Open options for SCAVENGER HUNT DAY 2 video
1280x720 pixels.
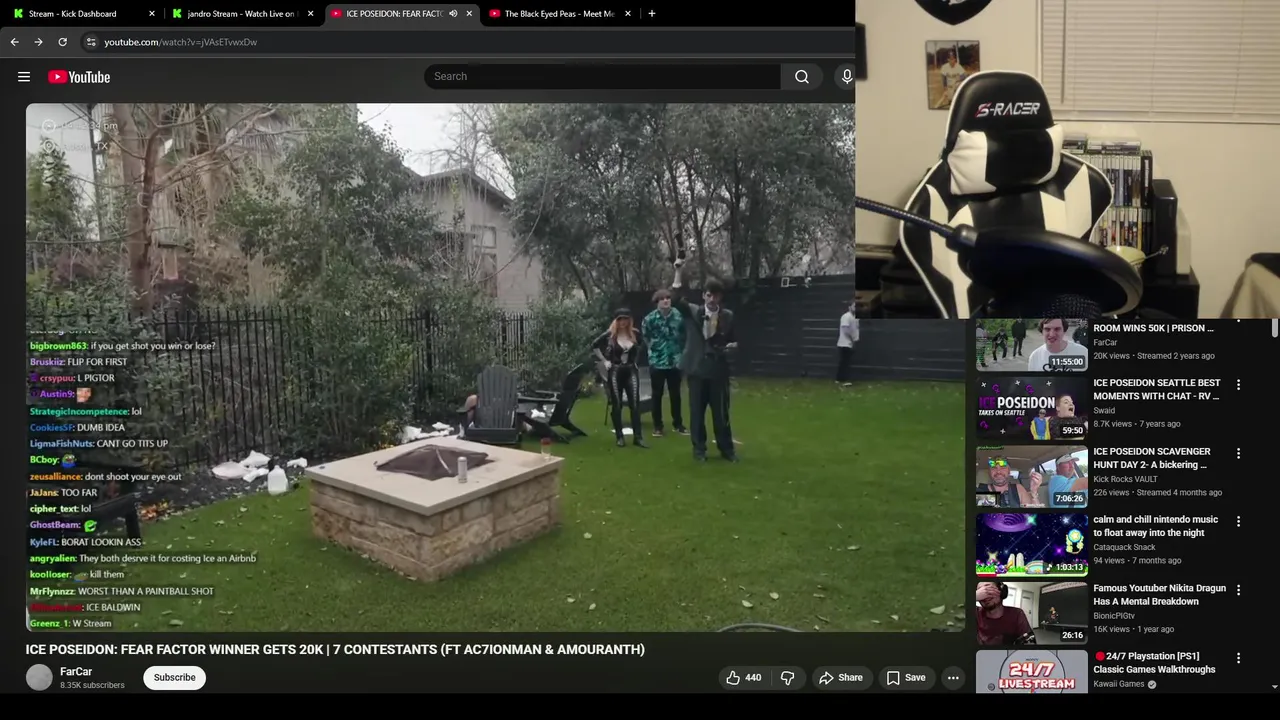click(1238, 453)
